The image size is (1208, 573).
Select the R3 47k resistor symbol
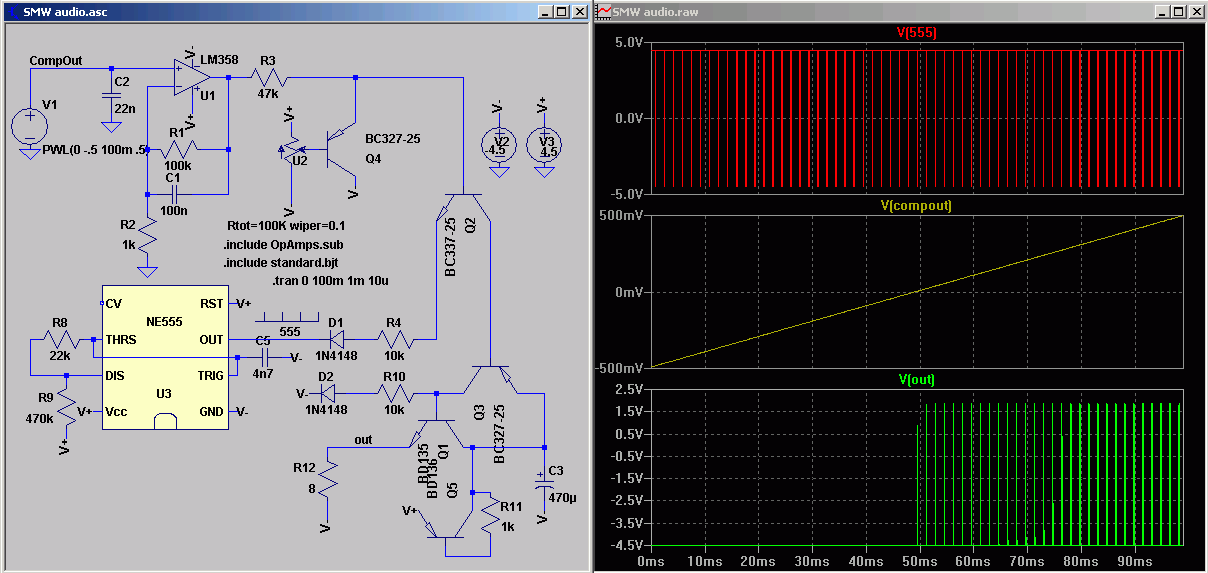(269, 78)
